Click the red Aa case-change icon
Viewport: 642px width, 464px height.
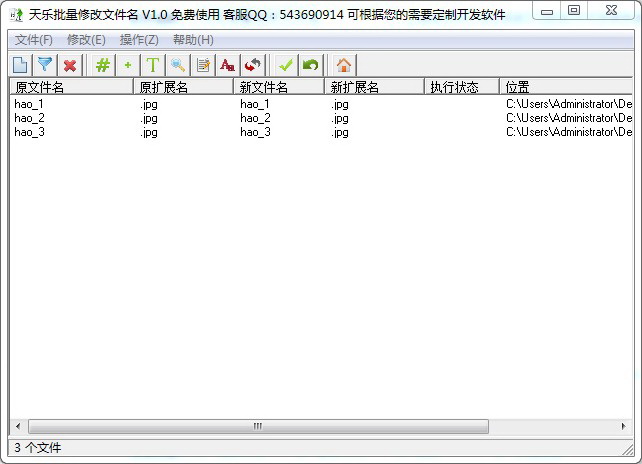(x=228, y=65)
